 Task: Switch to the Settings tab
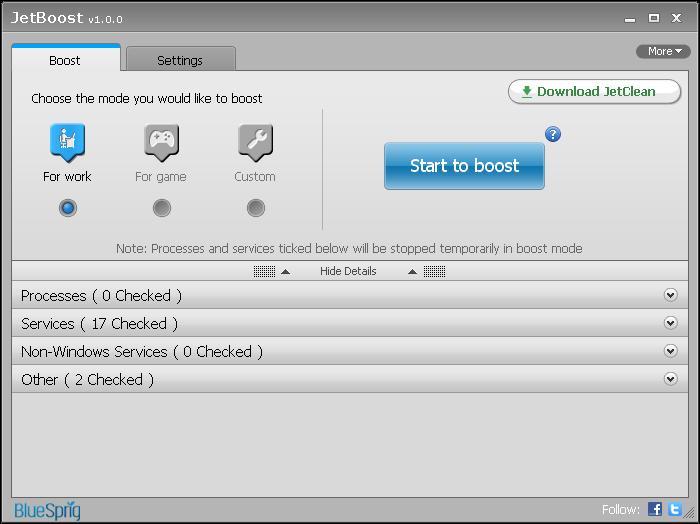181,59
